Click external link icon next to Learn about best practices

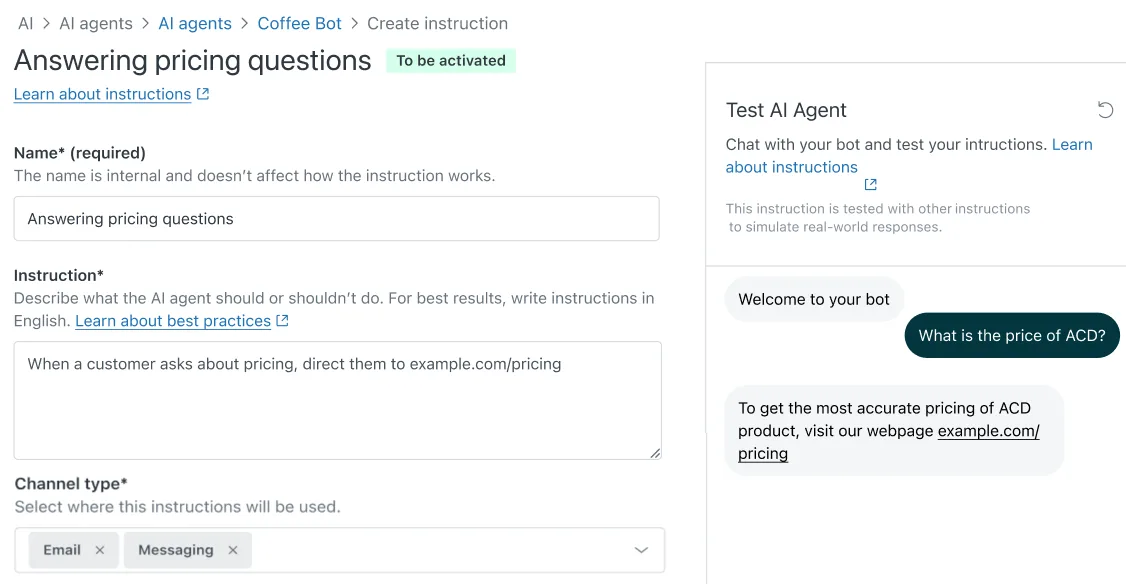click(283, 321)
